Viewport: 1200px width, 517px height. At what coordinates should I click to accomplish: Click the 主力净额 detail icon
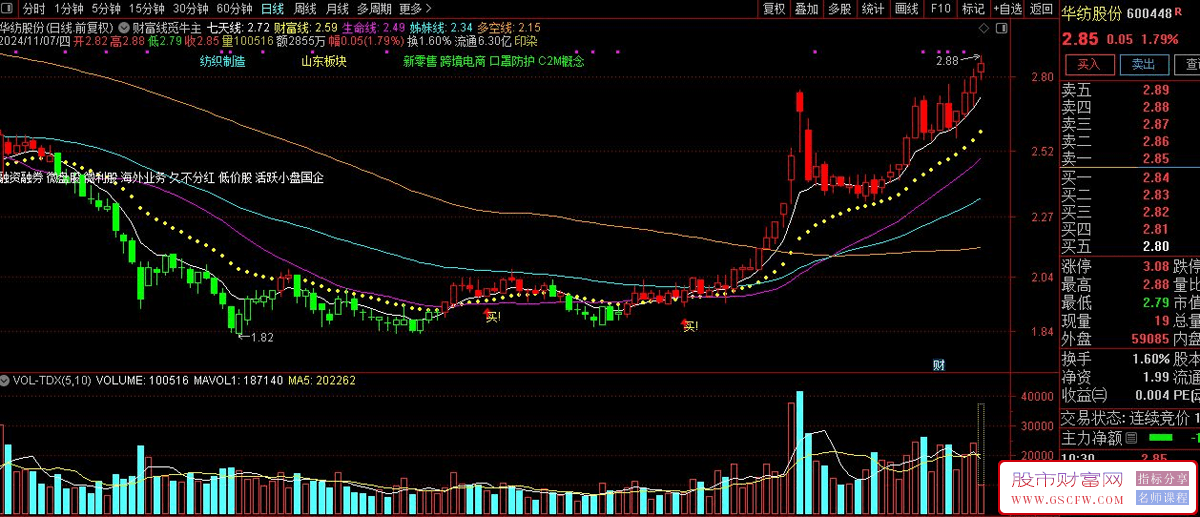1132,437
